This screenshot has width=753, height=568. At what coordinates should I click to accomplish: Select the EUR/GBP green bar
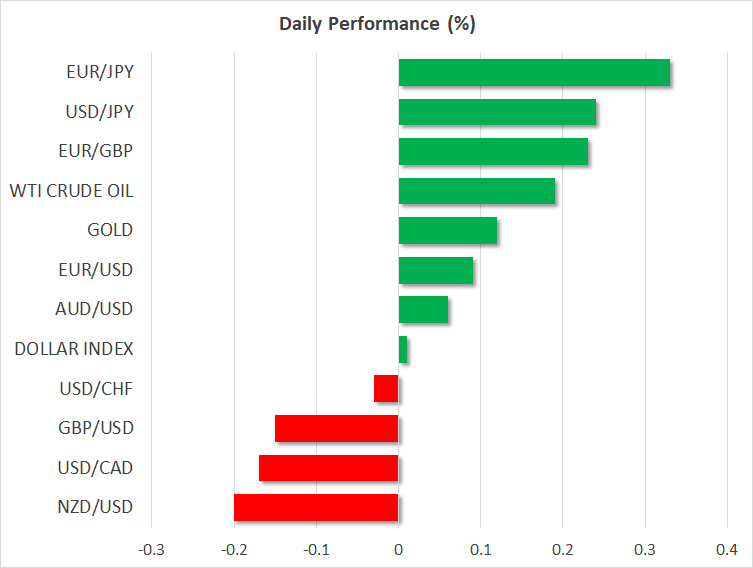point(493,152)
